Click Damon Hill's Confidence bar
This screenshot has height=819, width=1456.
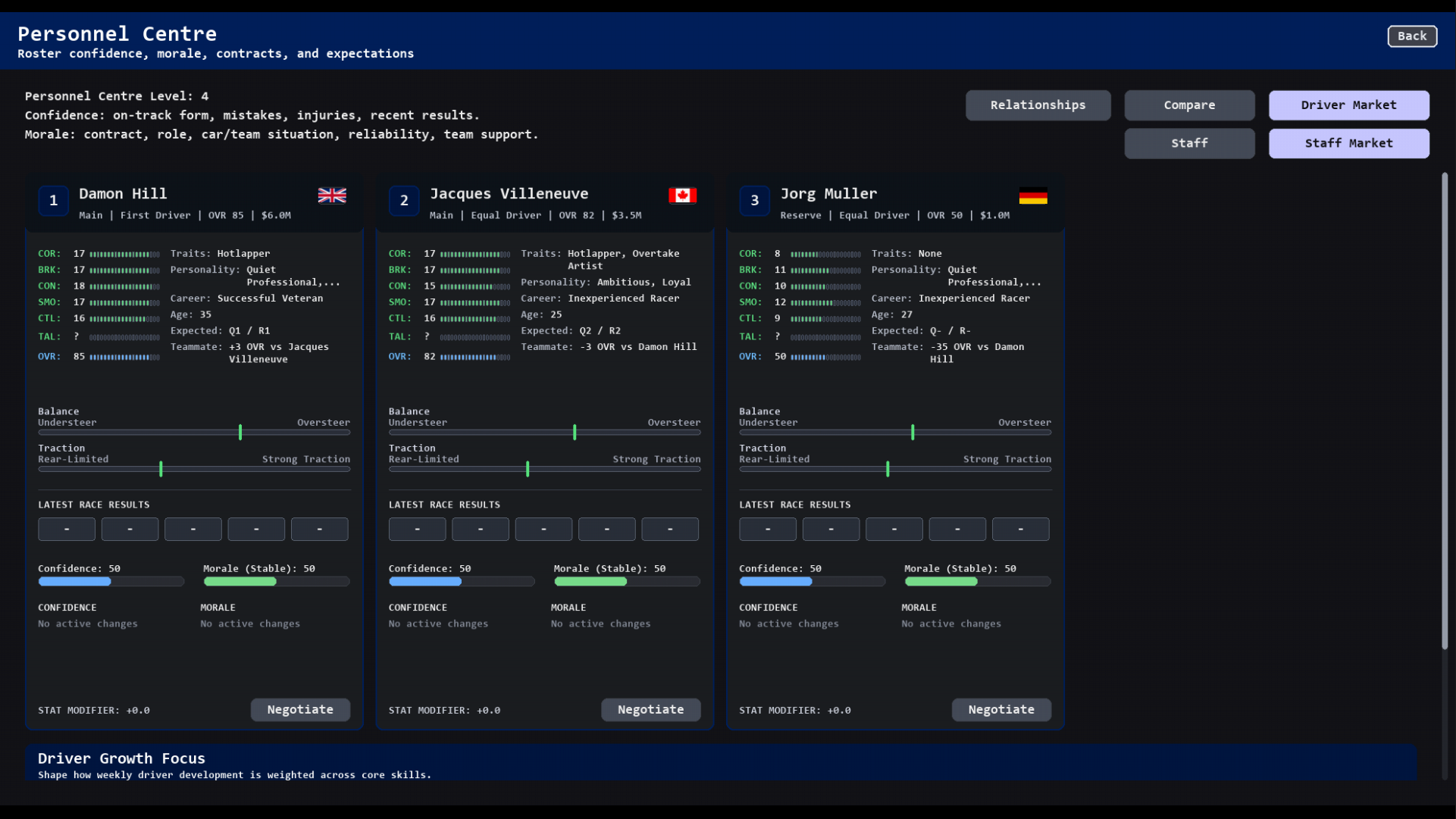(x=111, y=582)
